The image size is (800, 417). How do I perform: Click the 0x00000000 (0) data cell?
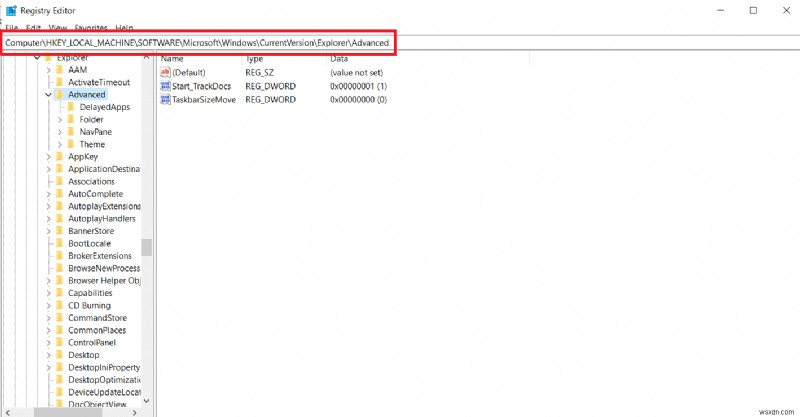coord(359,100)
